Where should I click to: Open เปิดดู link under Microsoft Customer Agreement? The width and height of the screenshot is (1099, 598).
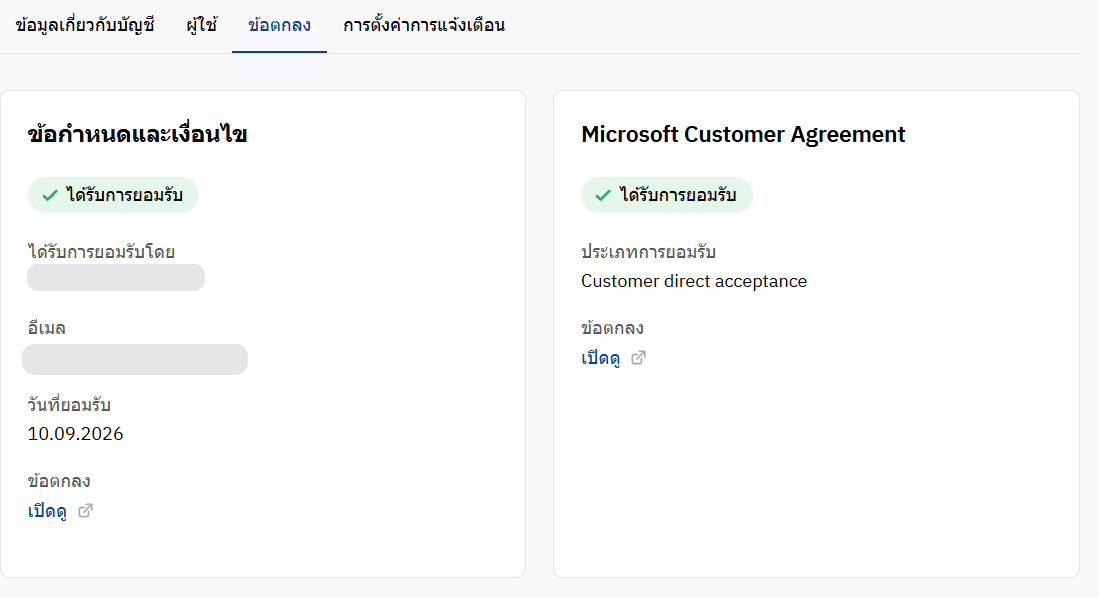pos(601,358)
